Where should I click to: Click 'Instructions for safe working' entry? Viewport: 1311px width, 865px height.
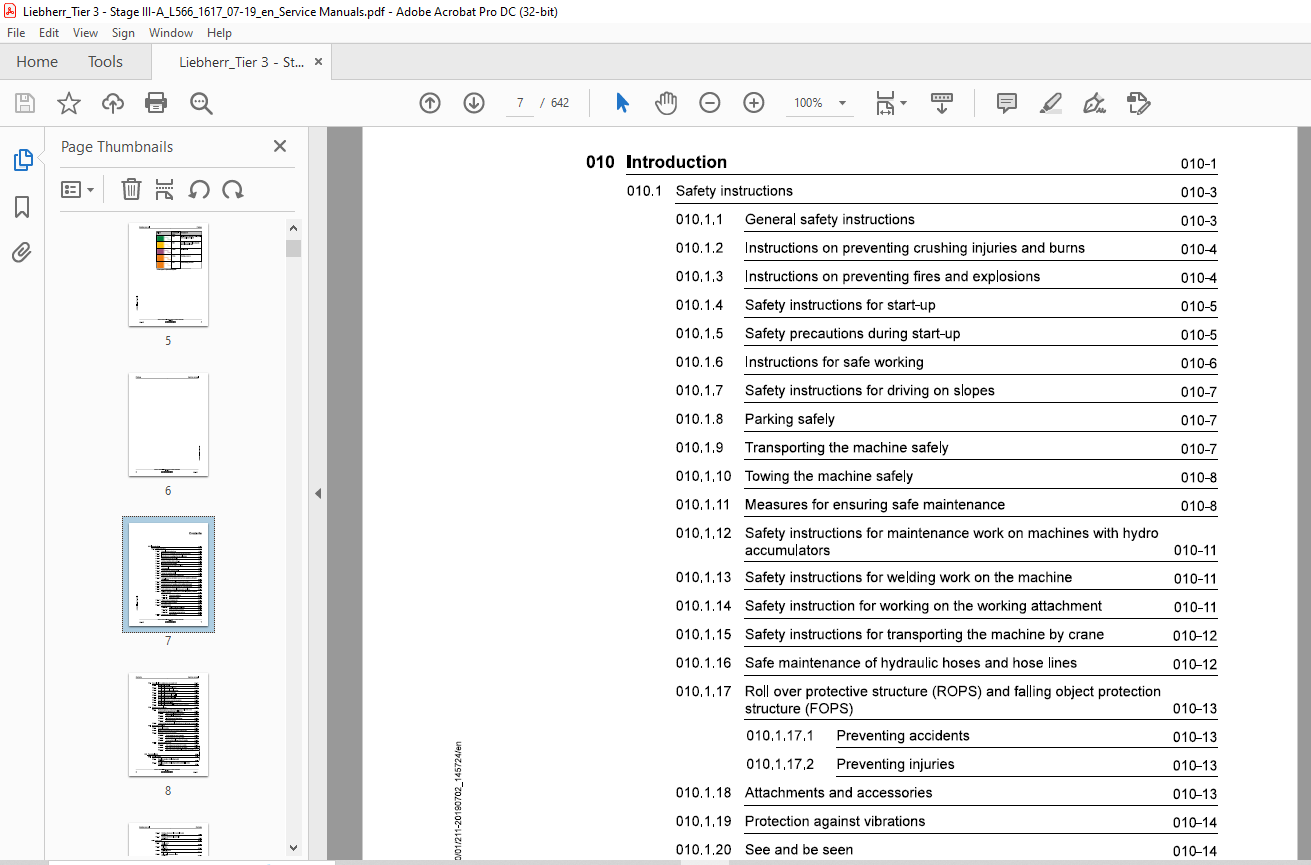[x=834, y=362]
